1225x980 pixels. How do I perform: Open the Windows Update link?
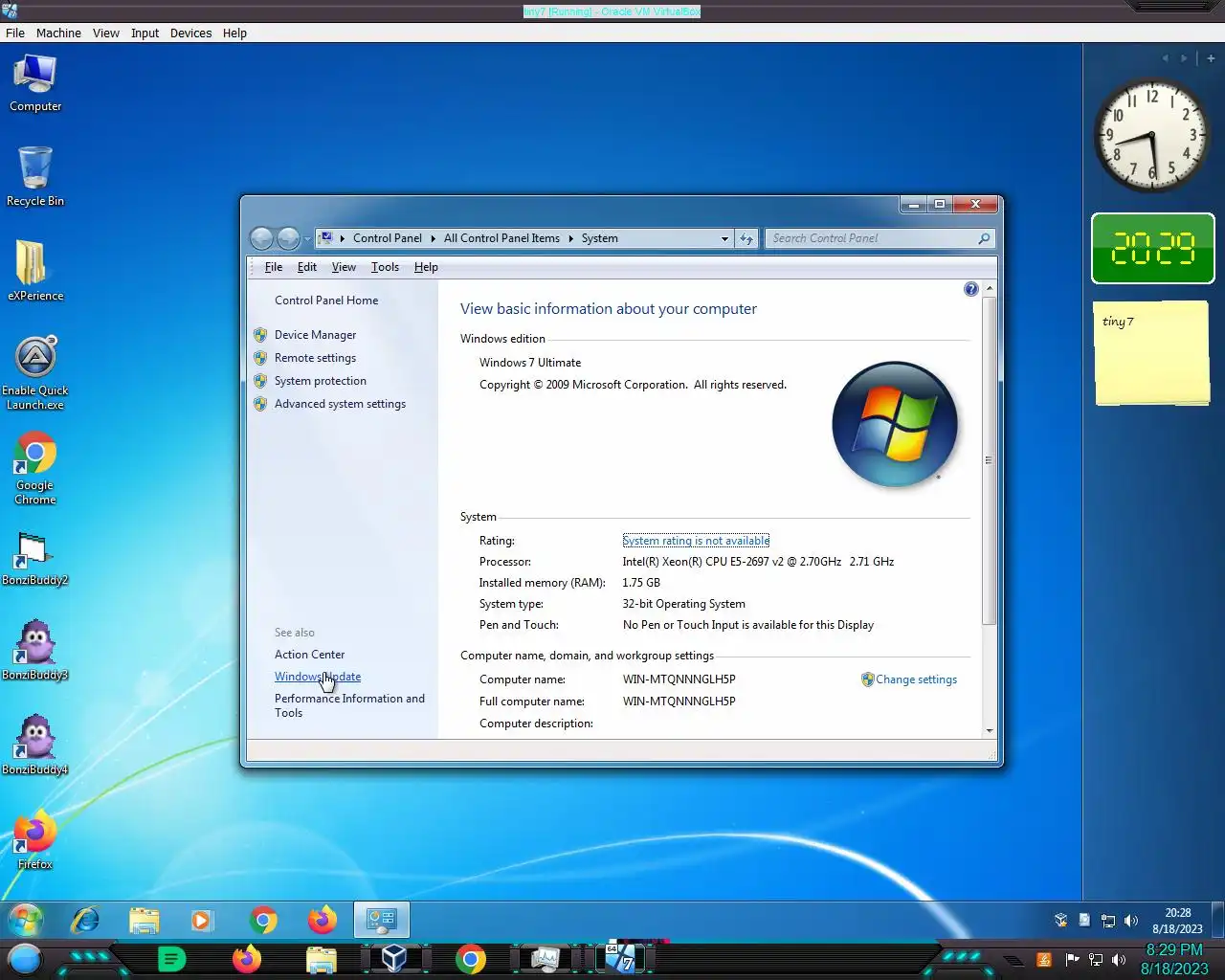[x=318, y=677]
